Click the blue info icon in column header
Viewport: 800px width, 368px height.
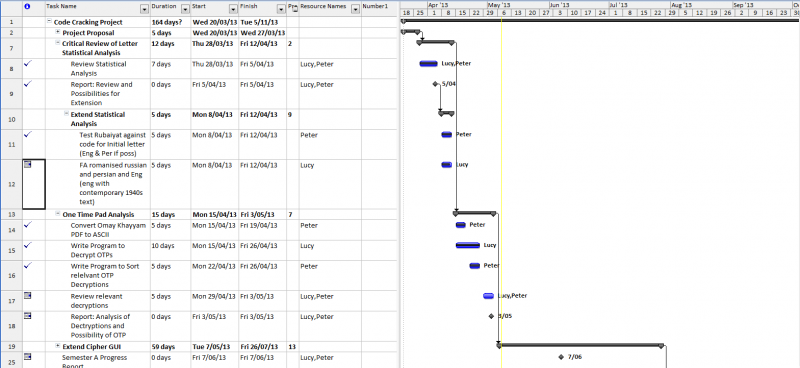[27, 7]
